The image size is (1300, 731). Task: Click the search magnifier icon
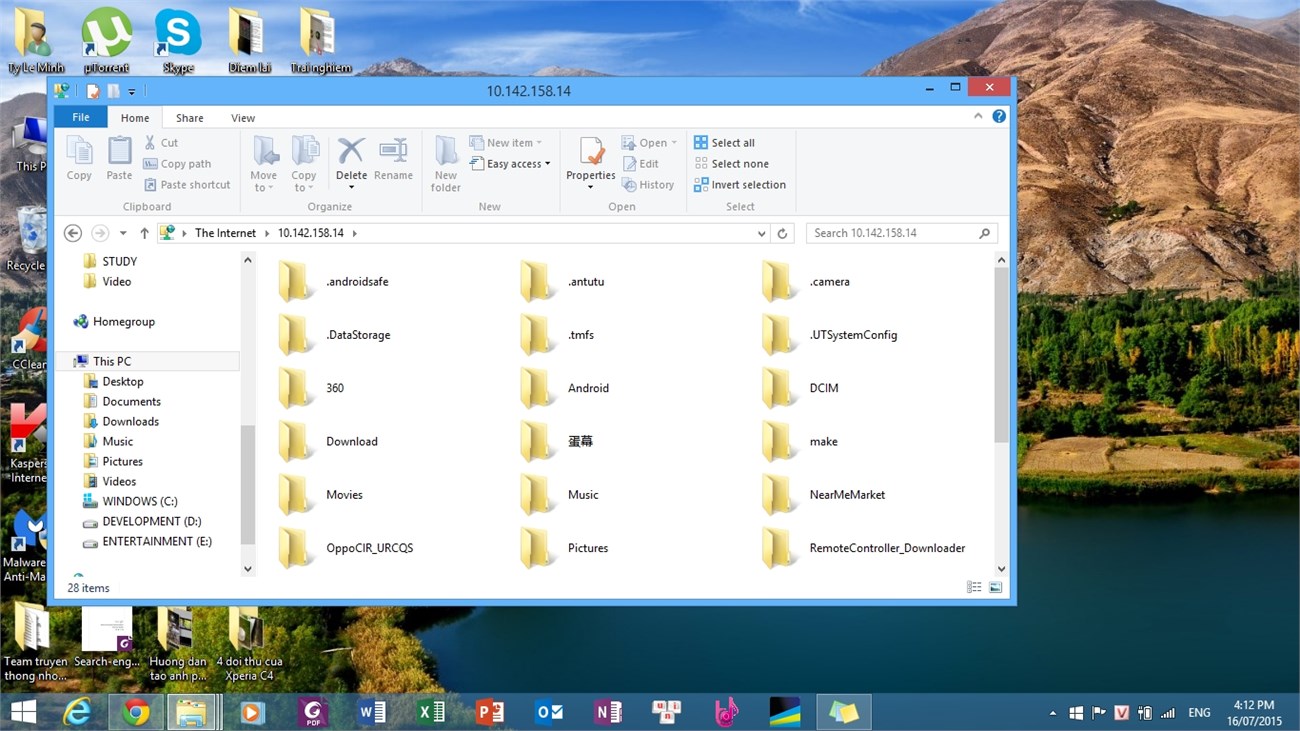pos(985,233)
